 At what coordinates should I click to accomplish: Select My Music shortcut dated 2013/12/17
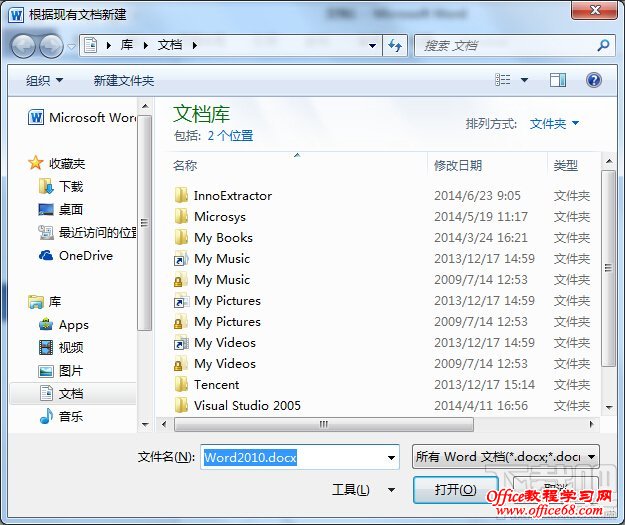(x=212, y=259)
